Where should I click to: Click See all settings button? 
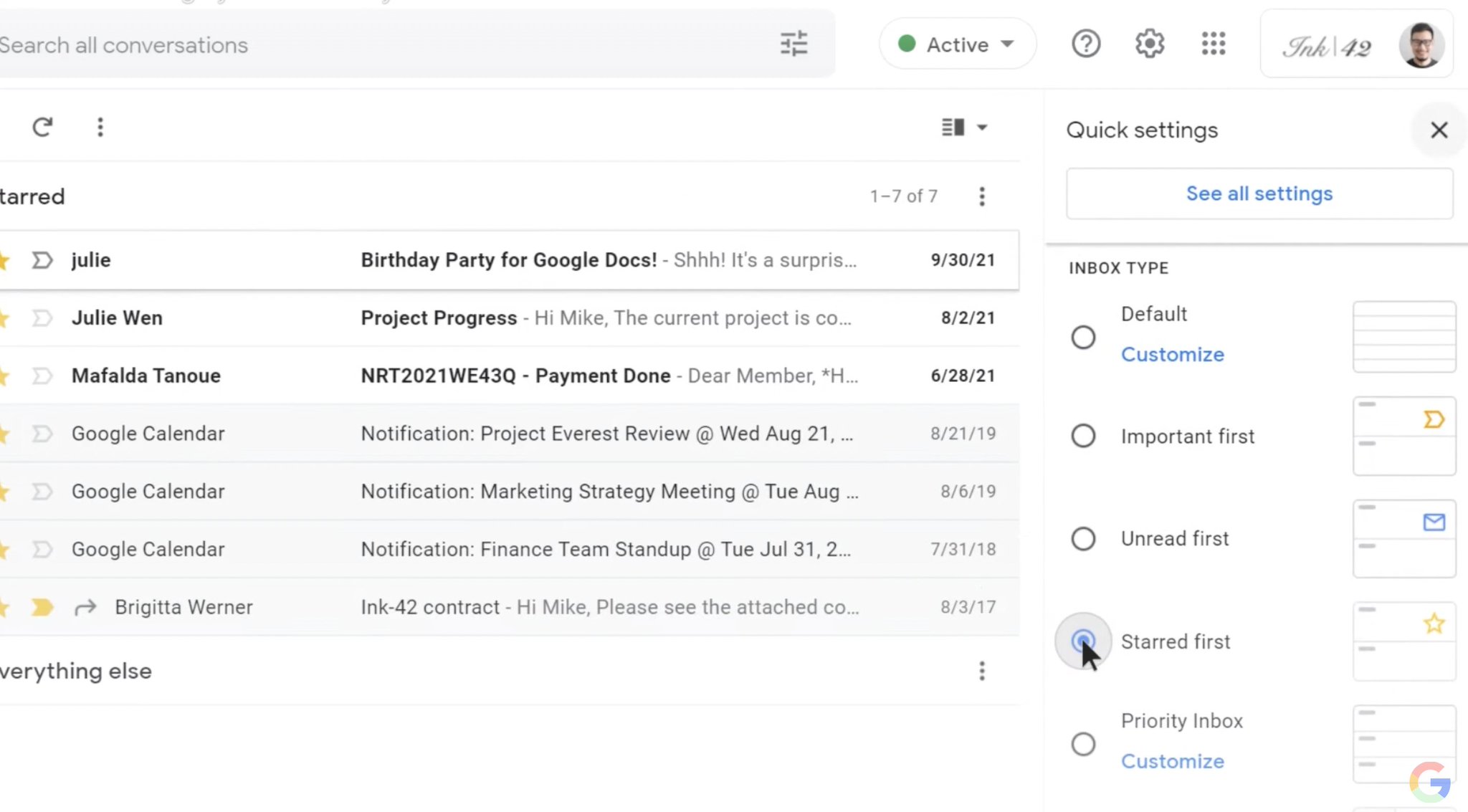1259,194
